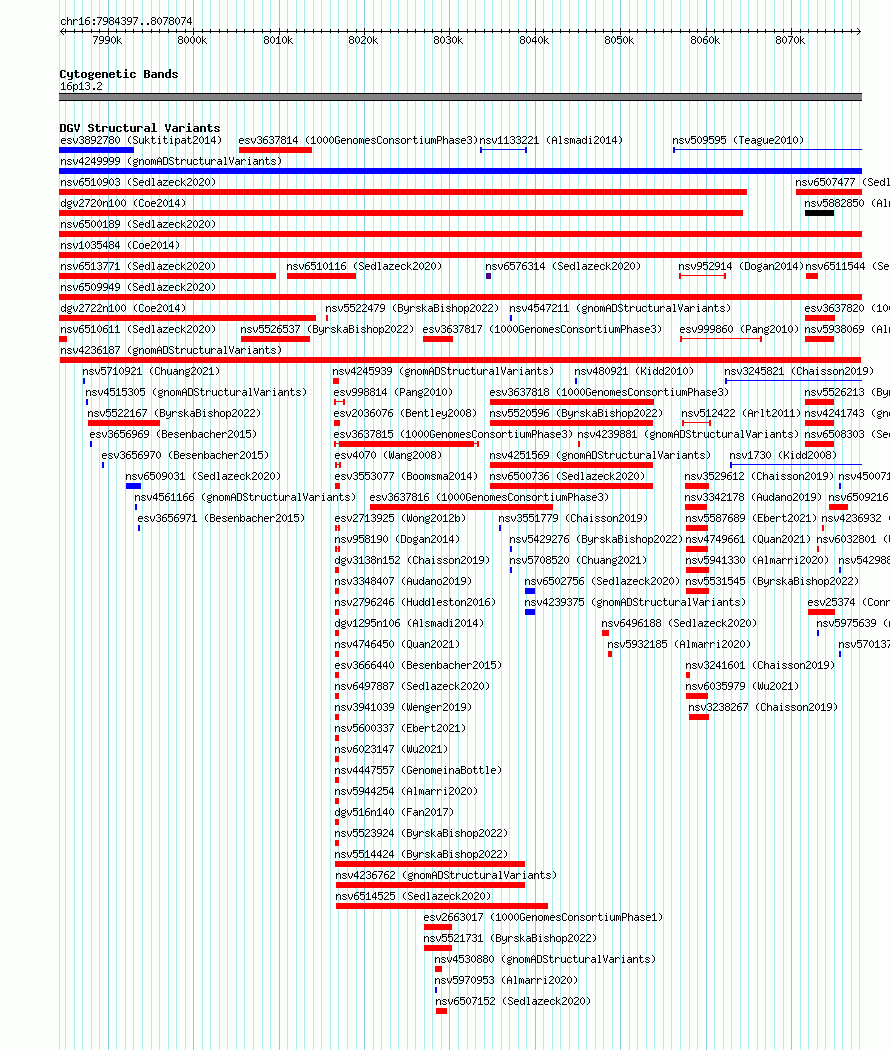Click nsv6507152 (Sedlazeck2020) label
This screenshot has height=1050, width=890.
click(x=513, y=1001)
